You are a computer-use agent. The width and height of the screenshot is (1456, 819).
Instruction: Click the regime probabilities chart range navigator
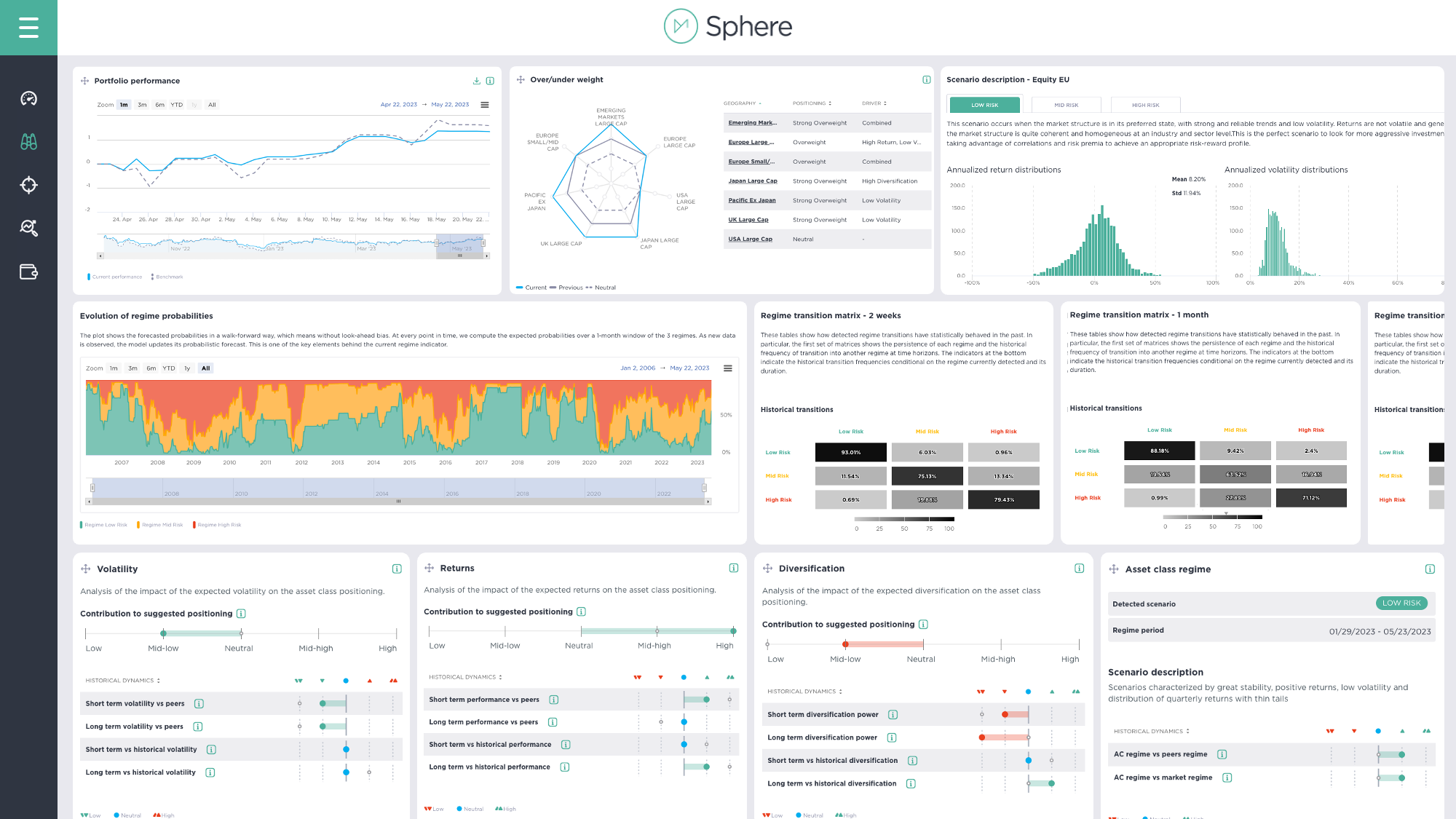[398, 488]
